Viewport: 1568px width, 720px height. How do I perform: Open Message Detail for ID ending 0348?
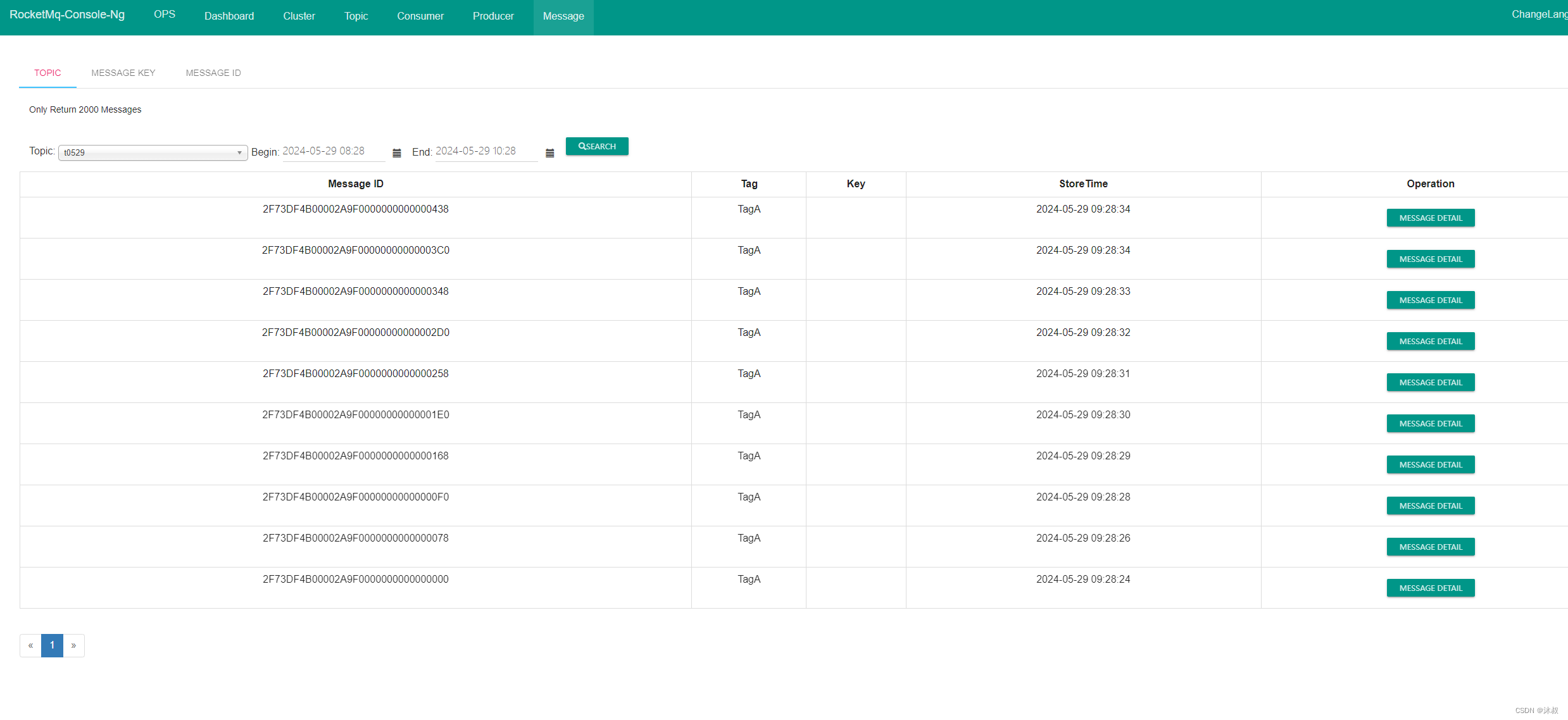tap(1431, 300)
